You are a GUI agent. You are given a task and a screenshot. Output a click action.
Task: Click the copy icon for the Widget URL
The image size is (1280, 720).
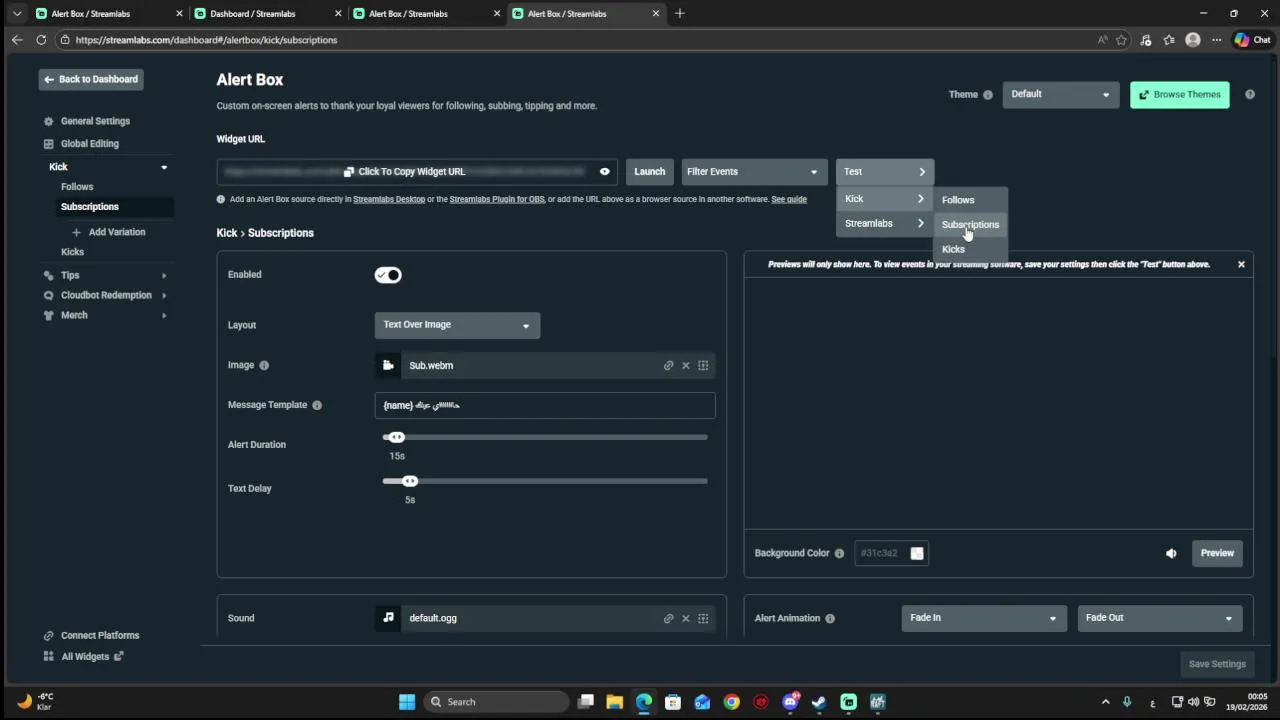(349, 172)
